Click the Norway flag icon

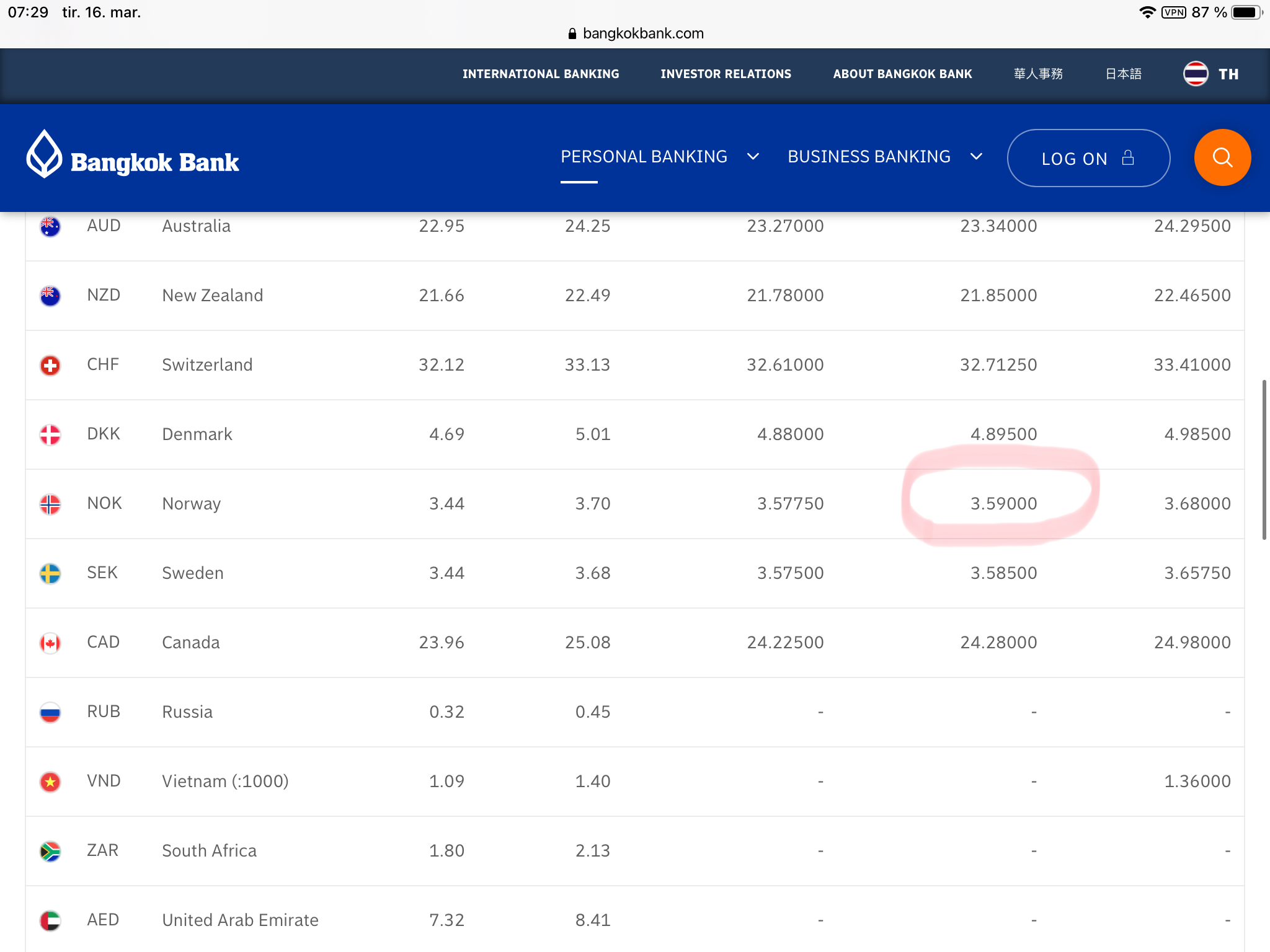pyautogui.click(x=50, y=504)
